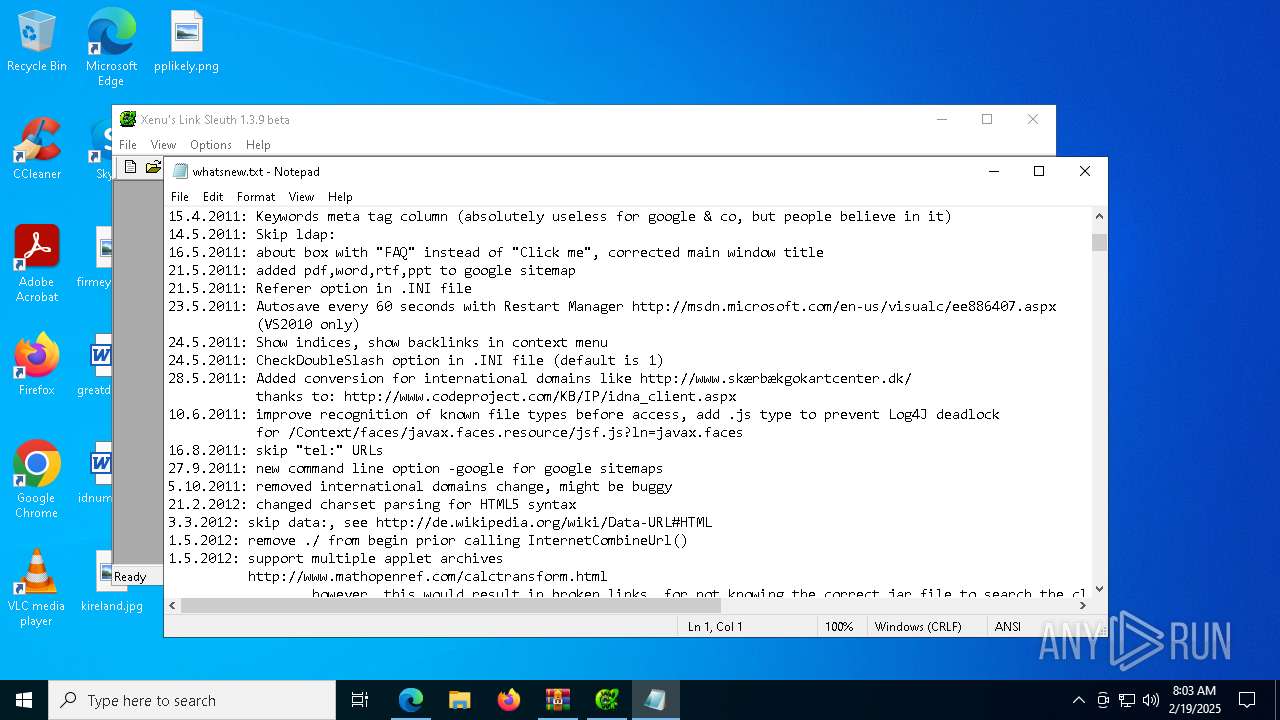This screenshot has width=1280, height=720.
Task: Click the '14.5.2011: Skip ldap:' line
Action: [x=252, y=234]
